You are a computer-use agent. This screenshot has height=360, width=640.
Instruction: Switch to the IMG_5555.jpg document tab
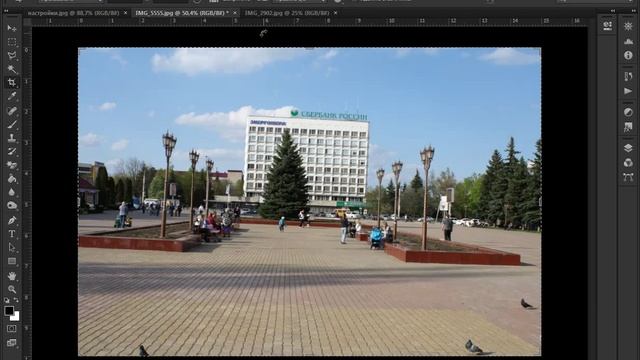pyautogui.click(x=182, y=13)
